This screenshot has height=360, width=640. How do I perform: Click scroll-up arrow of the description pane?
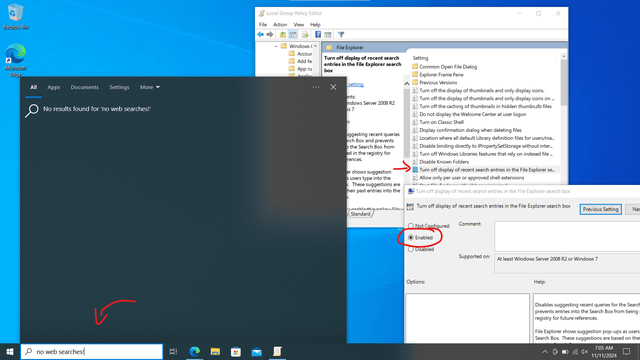(x=407, y=84)
